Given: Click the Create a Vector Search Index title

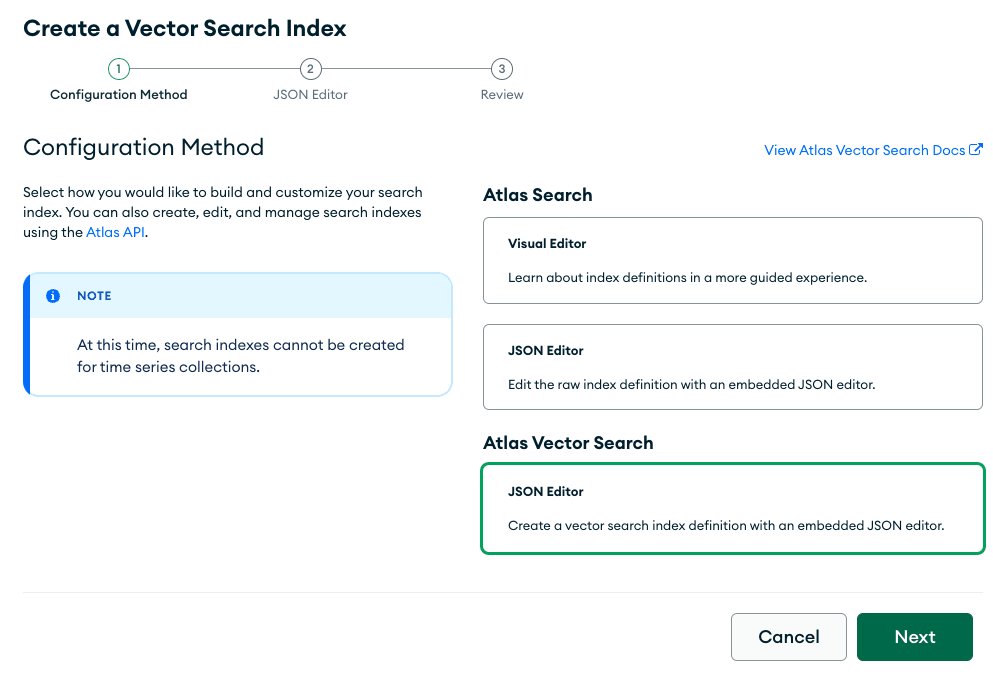Looking at the screenshot, I should tap(184, 28).
